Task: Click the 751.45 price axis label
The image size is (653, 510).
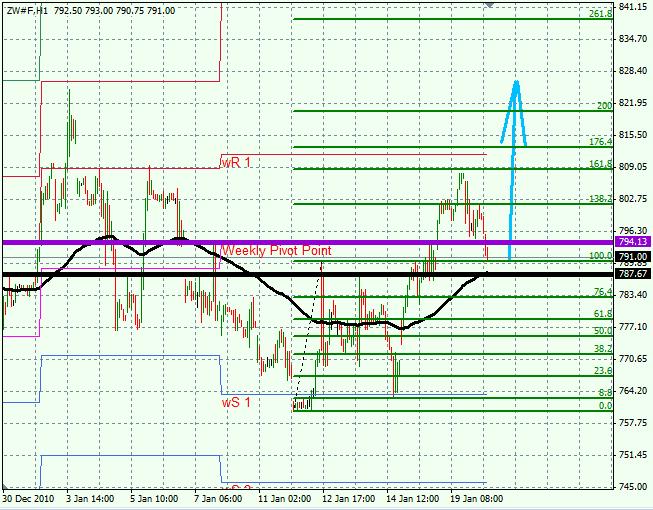Action: click(633, 455)
